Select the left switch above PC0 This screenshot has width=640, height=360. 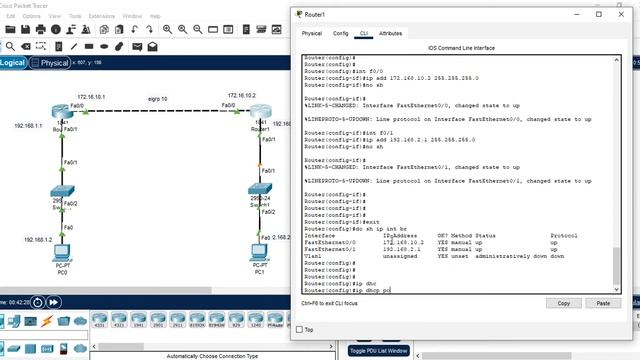click(x=62, y=191)
